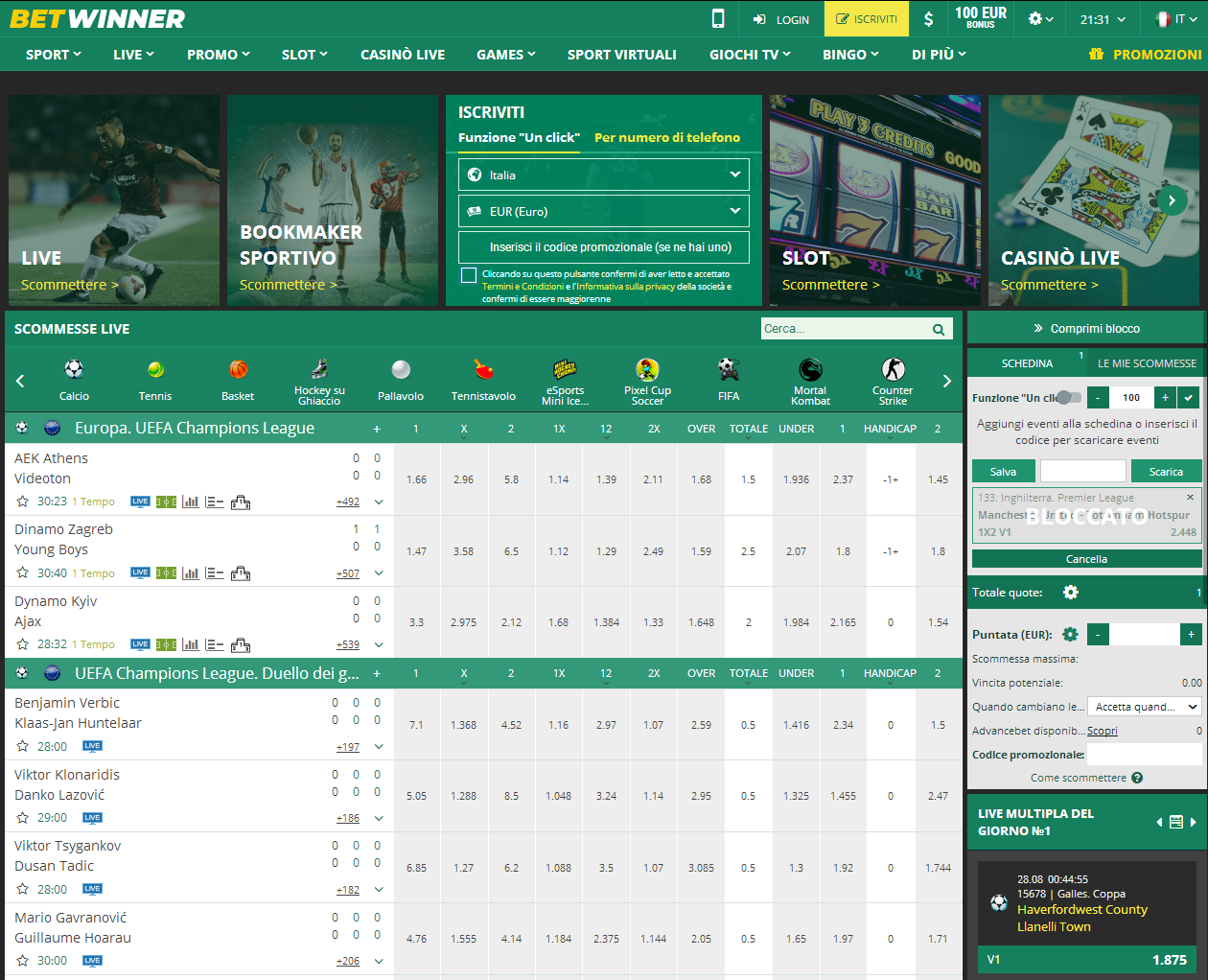Favorite the Dynamo Kyiv vs Ajax match
Viewport: 1208px width, 980px height.
point(23,644)
